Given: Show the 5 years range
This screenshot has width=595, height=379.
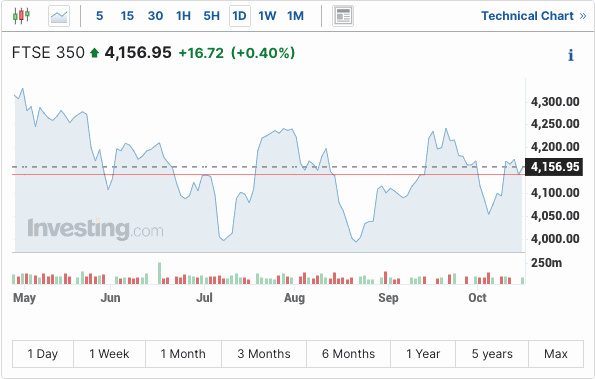Looking at the screenshot, I should (492, 354).
